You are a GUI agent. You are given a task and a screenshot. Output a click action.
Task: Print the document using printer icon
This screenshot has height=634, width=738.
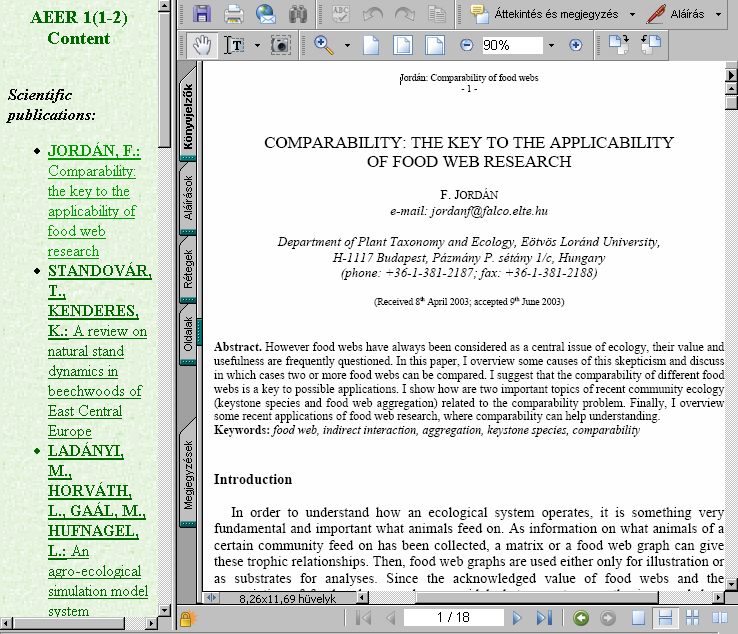(233, 14)
